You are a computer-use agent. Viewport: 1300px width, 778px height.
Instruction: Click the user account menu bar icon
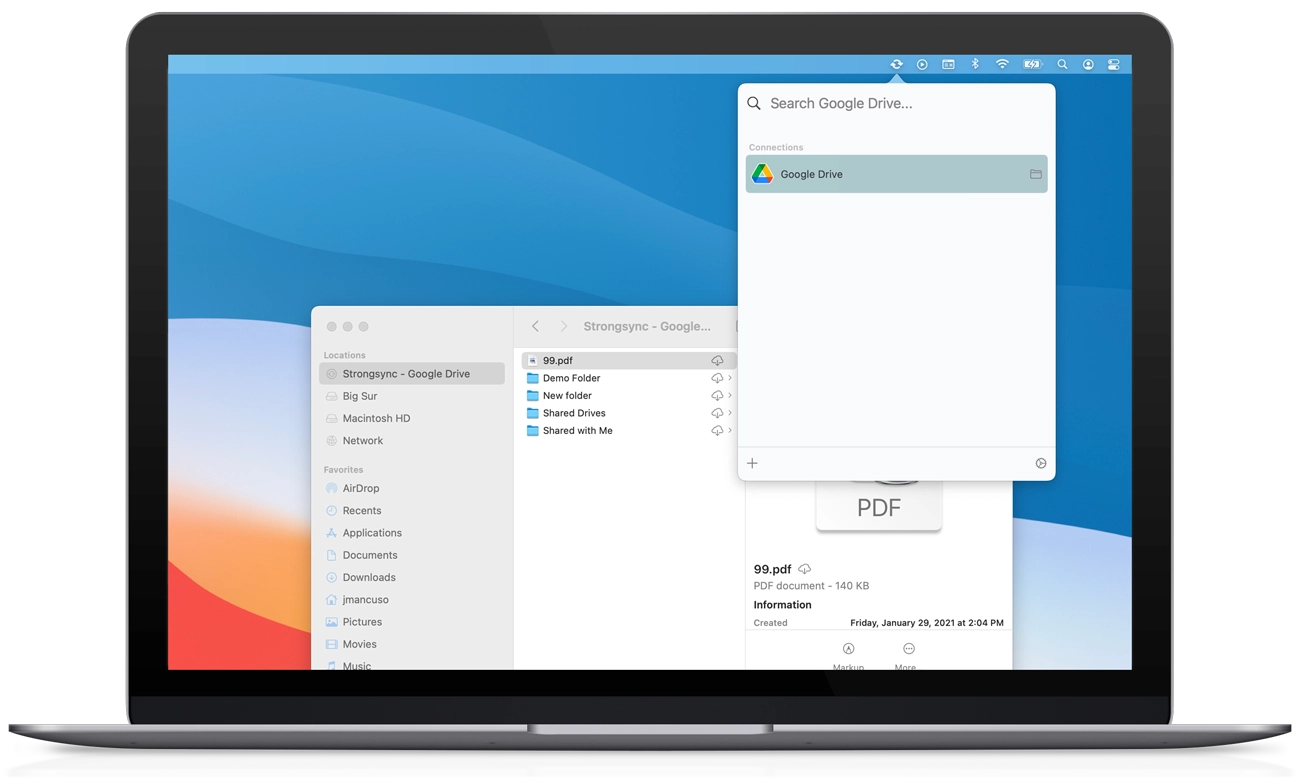point(1088,64)
